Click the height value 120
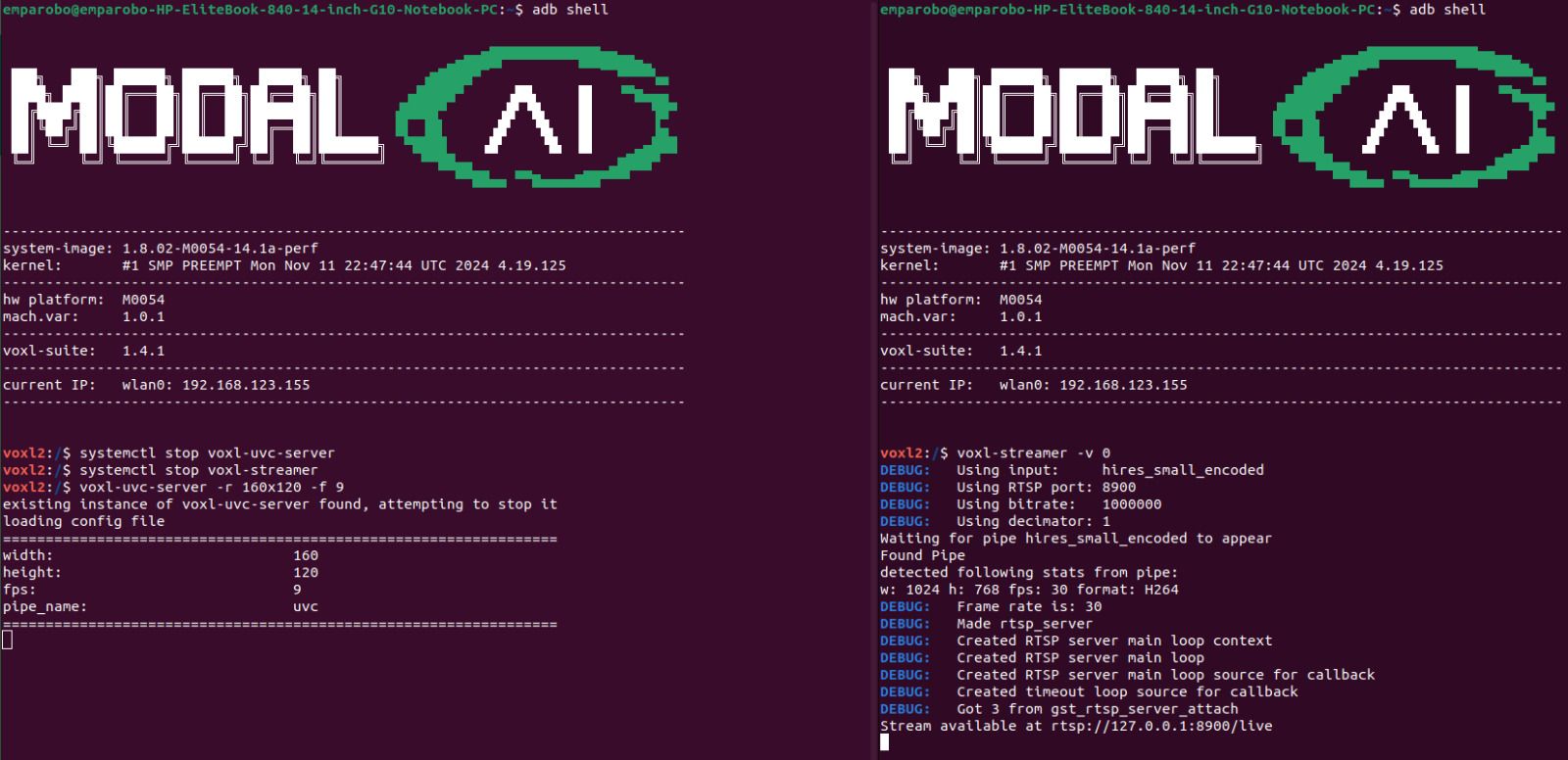Image resolution: width=1568 pixels, height=760 pixels. pyautogui.click(x=306, y=573)
